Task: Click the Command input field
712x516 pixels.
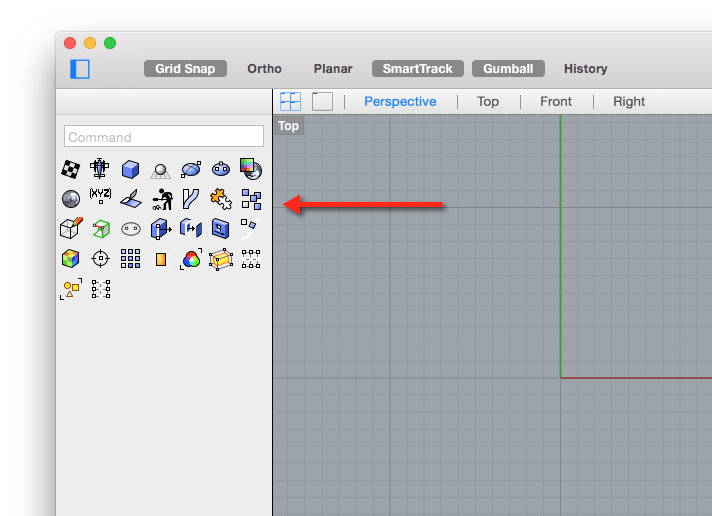Action: [x=164, y=137]
